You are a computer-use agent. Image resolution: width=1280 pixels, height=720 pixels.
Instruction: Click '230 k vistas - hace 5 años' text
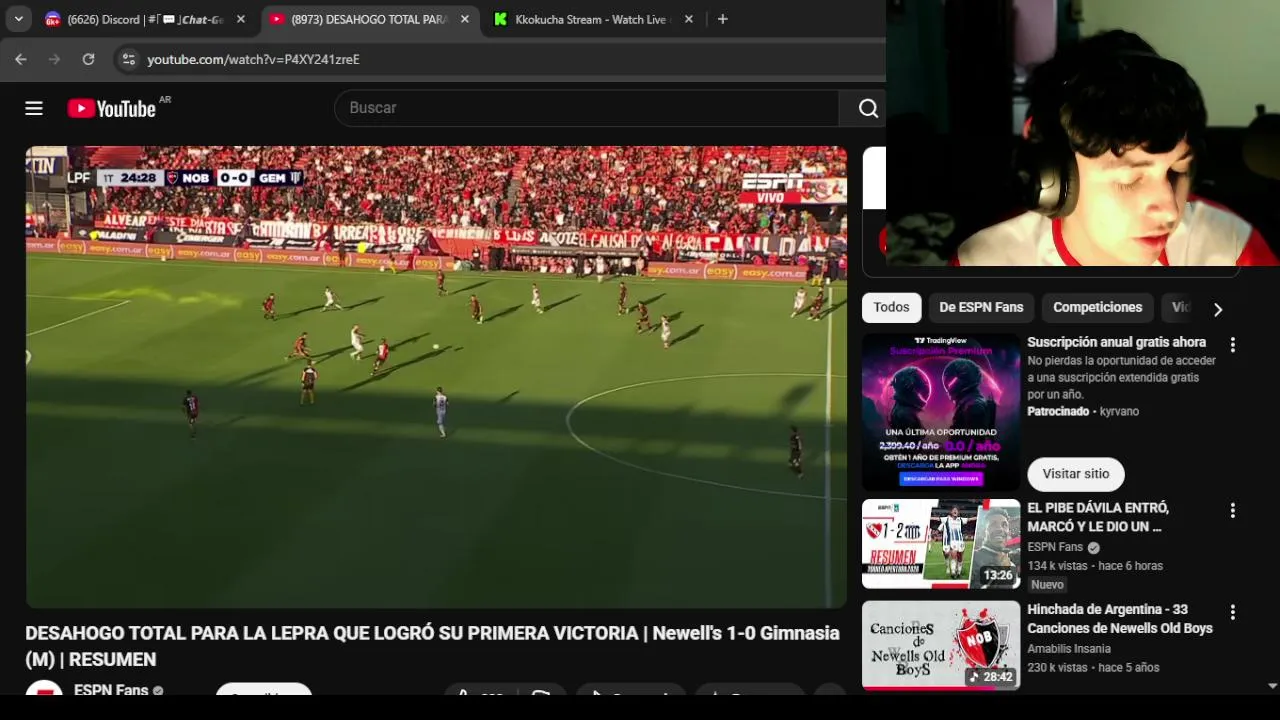tap(1093, 667)
